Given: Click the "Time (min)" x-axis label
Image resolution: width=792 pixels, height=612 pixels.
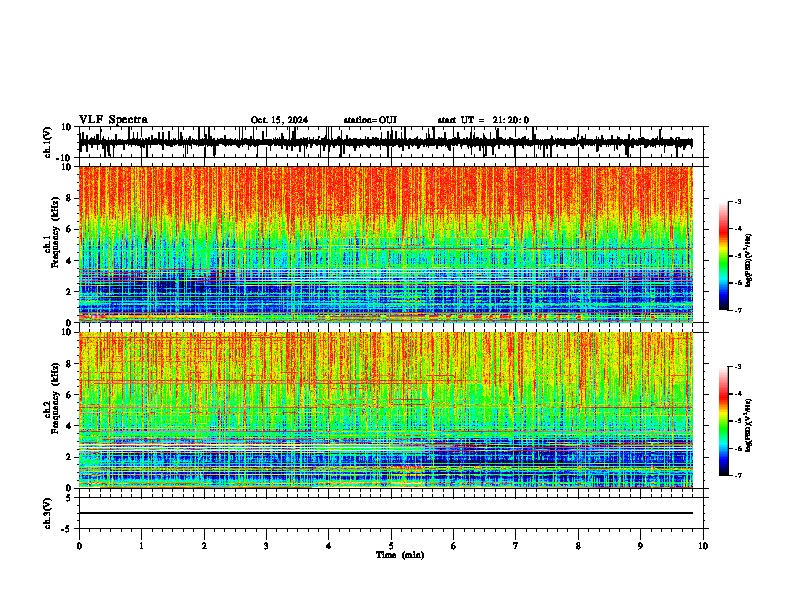Looking at the screenshot, I should [400, 555].
